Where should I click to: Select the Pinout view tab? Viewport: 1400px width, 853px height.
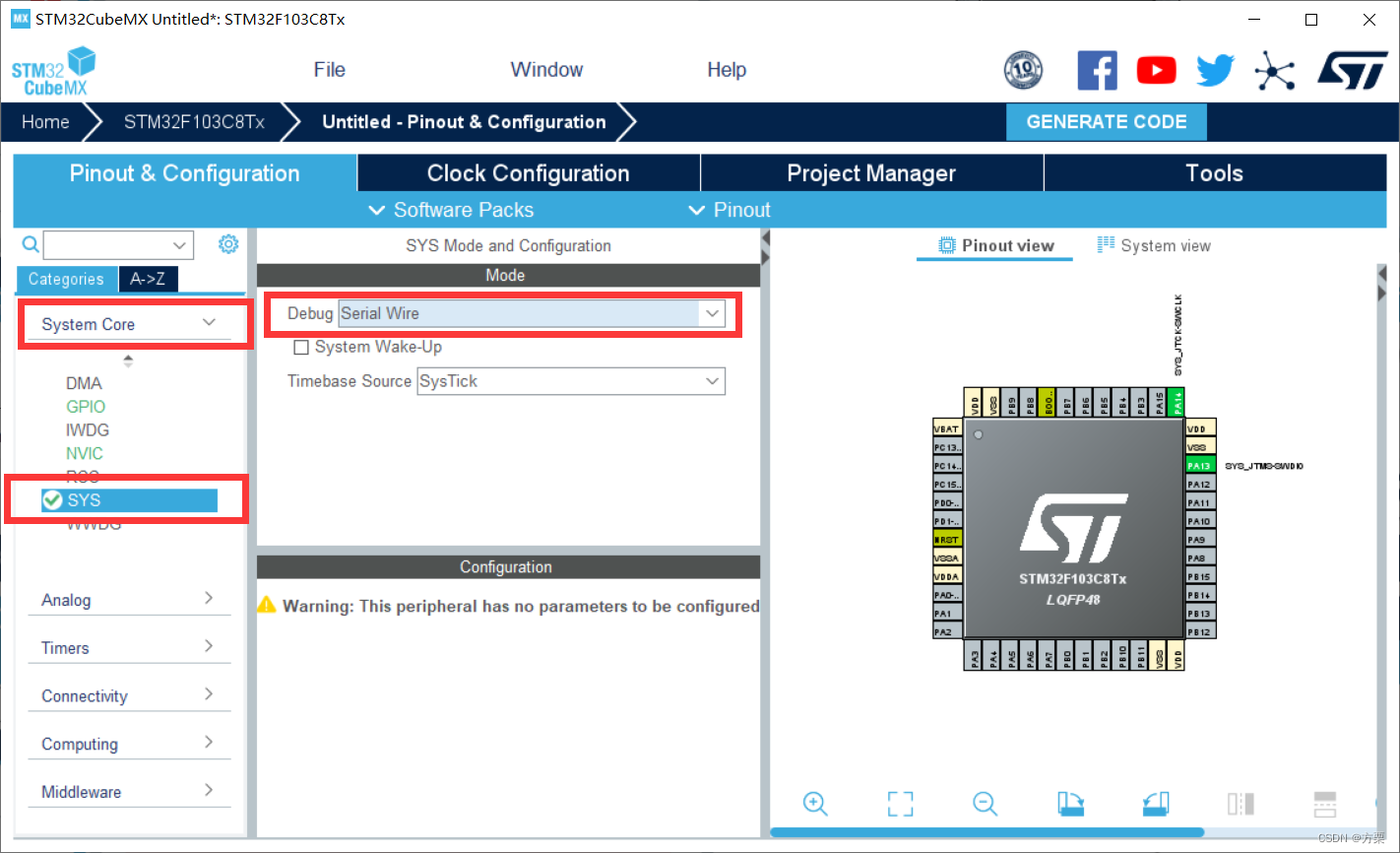click(995, 245)
